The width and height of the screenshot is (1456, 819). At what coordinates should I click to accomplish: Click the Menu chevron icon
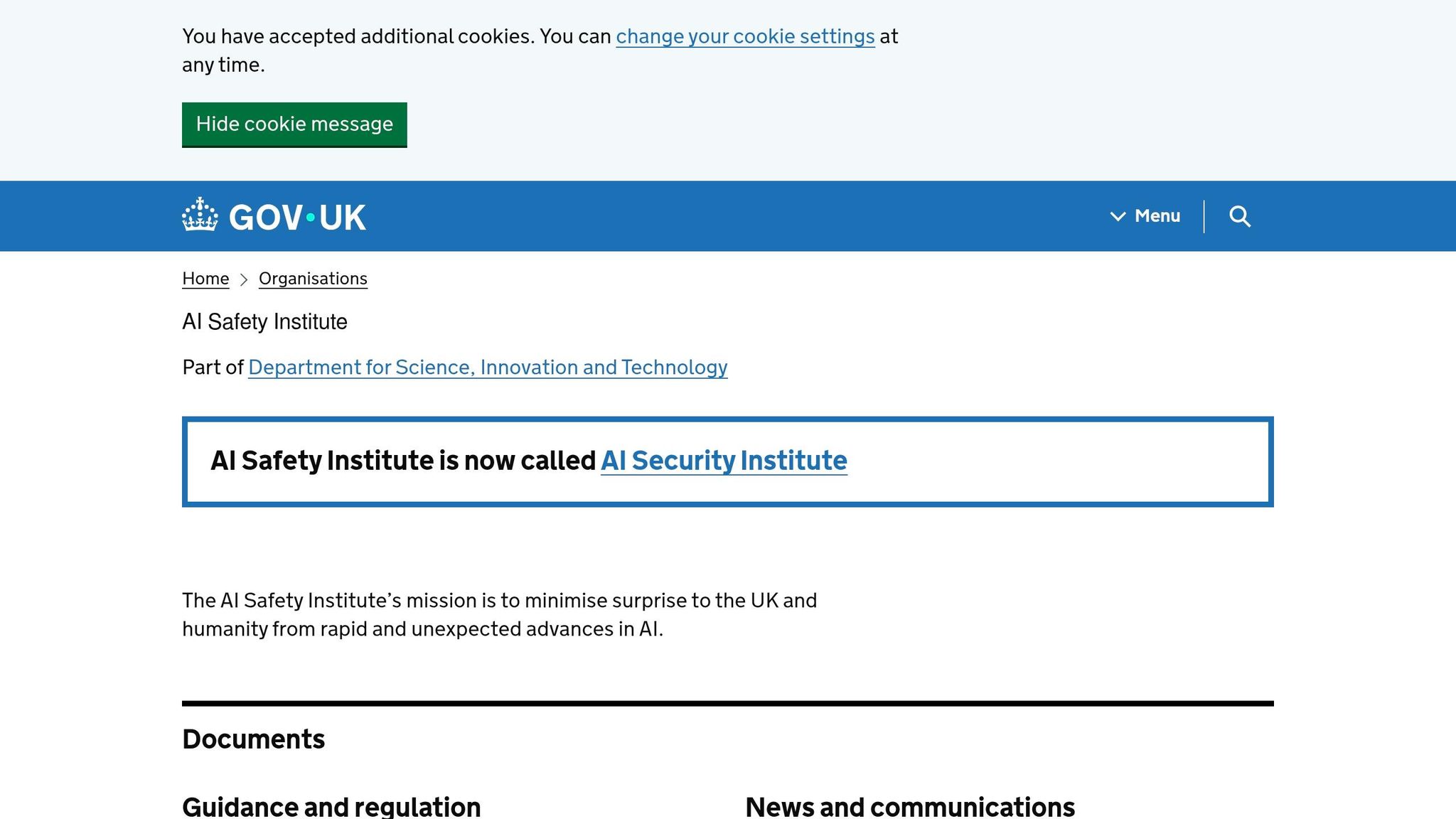tap(1118, 216)
